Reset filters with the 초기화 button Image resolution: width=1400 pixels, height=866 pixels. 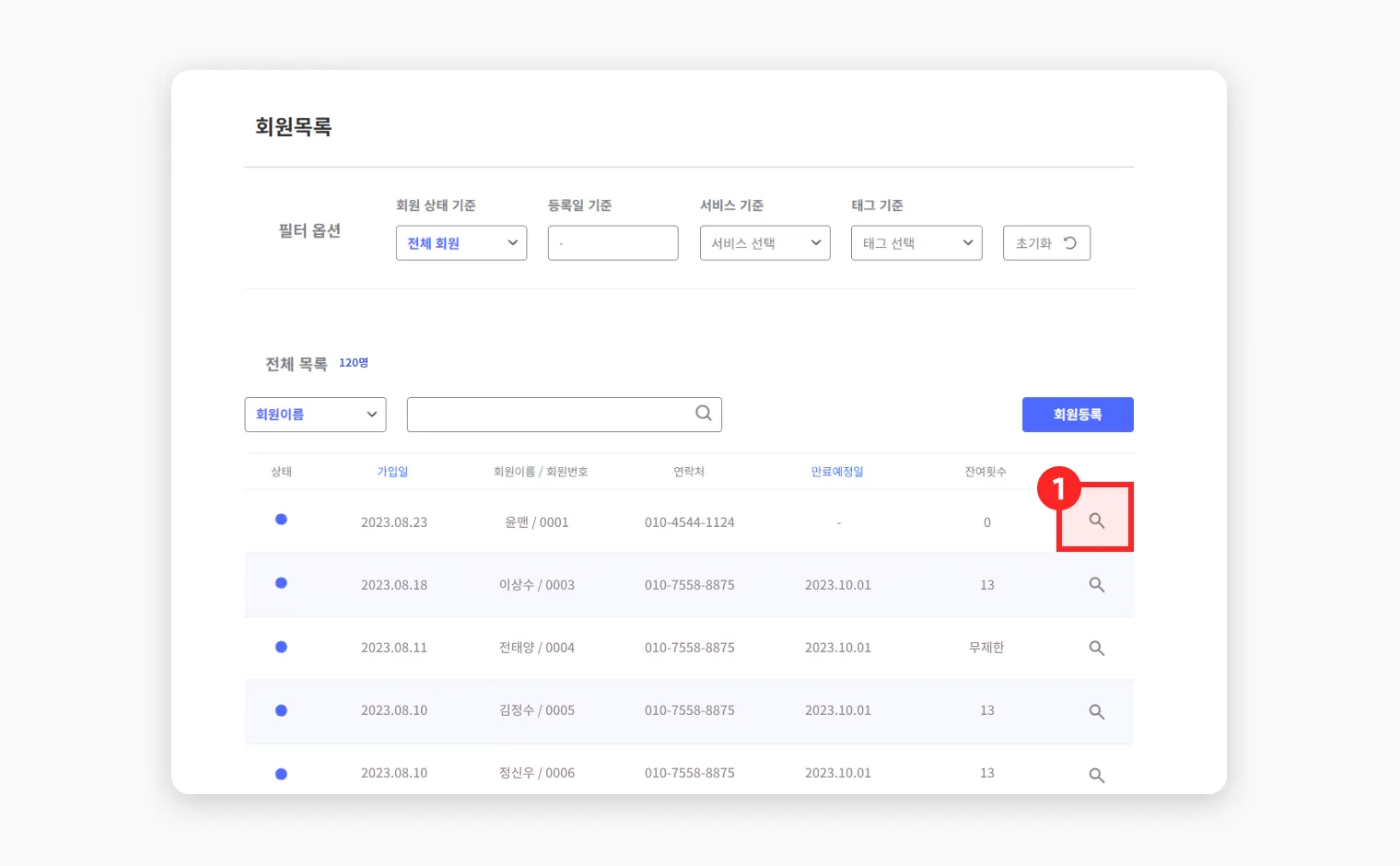pyautogui.click(x=1046, y=243)
